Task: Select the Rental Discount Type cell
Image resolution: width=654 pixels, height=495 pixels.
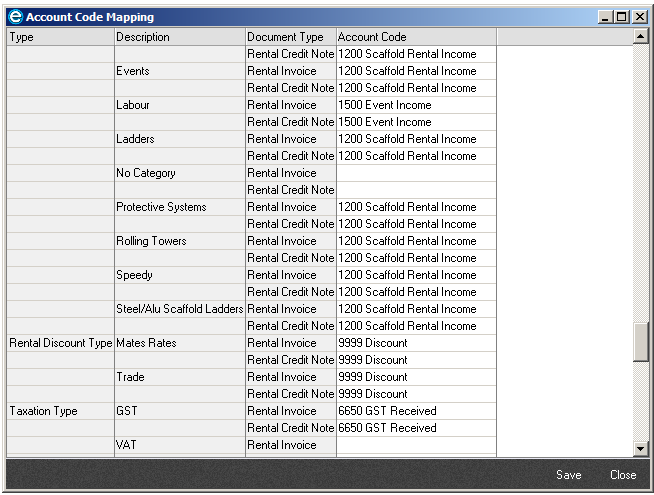Action: click(x=60, y=343)
